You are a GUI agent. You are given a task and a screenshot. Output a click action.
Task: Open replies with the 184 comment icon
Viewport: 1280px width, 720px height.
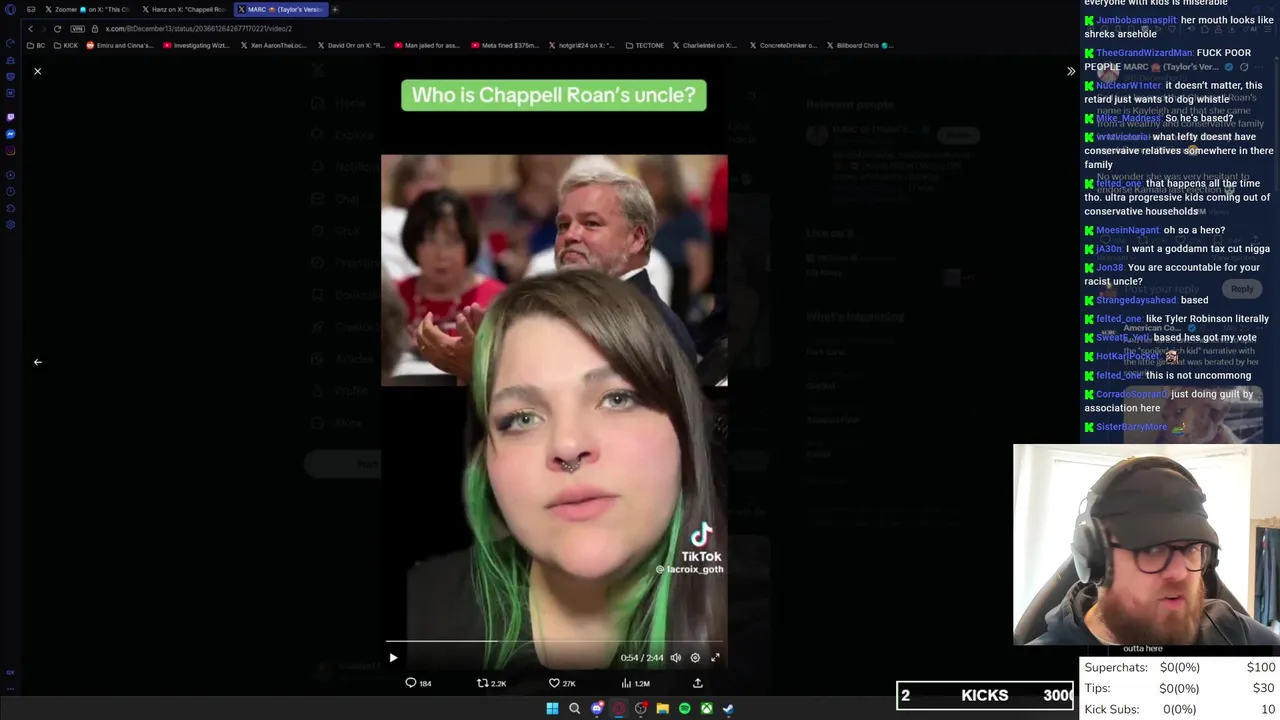click(x=418, y=683)
